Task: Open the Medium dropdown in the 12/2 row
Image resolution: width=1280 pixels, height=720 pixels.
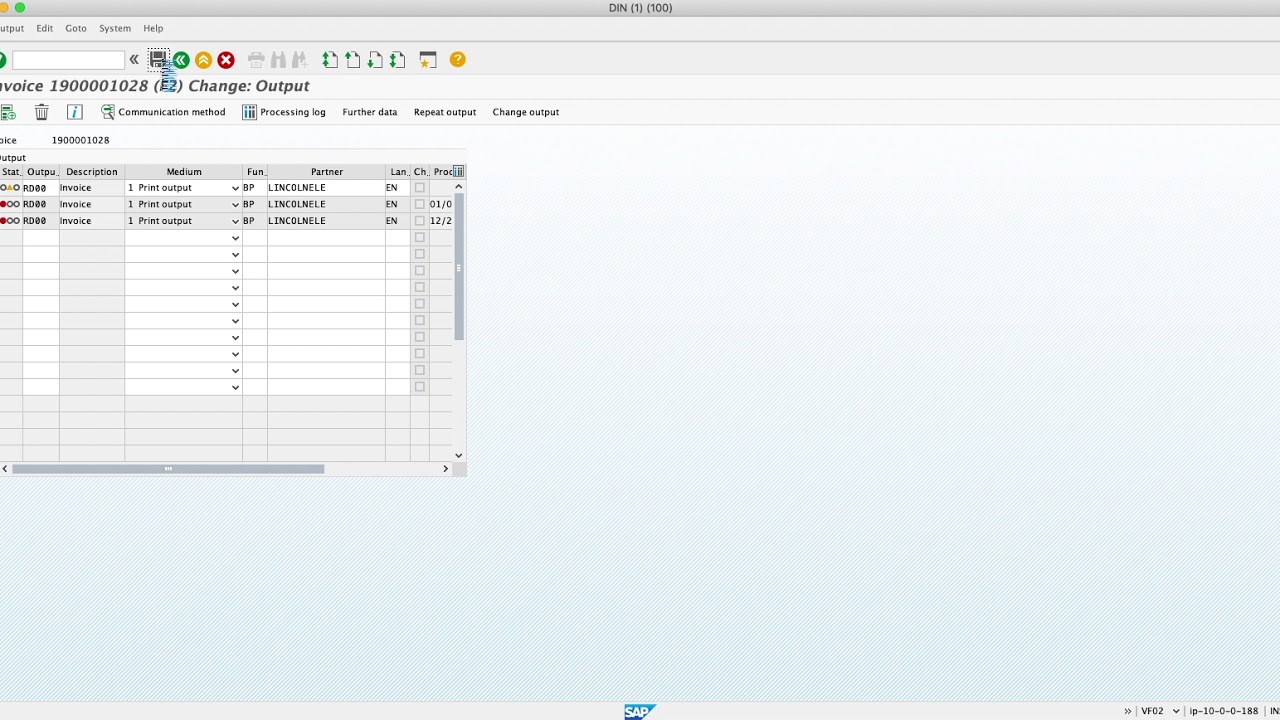Action: click(235, 221)
